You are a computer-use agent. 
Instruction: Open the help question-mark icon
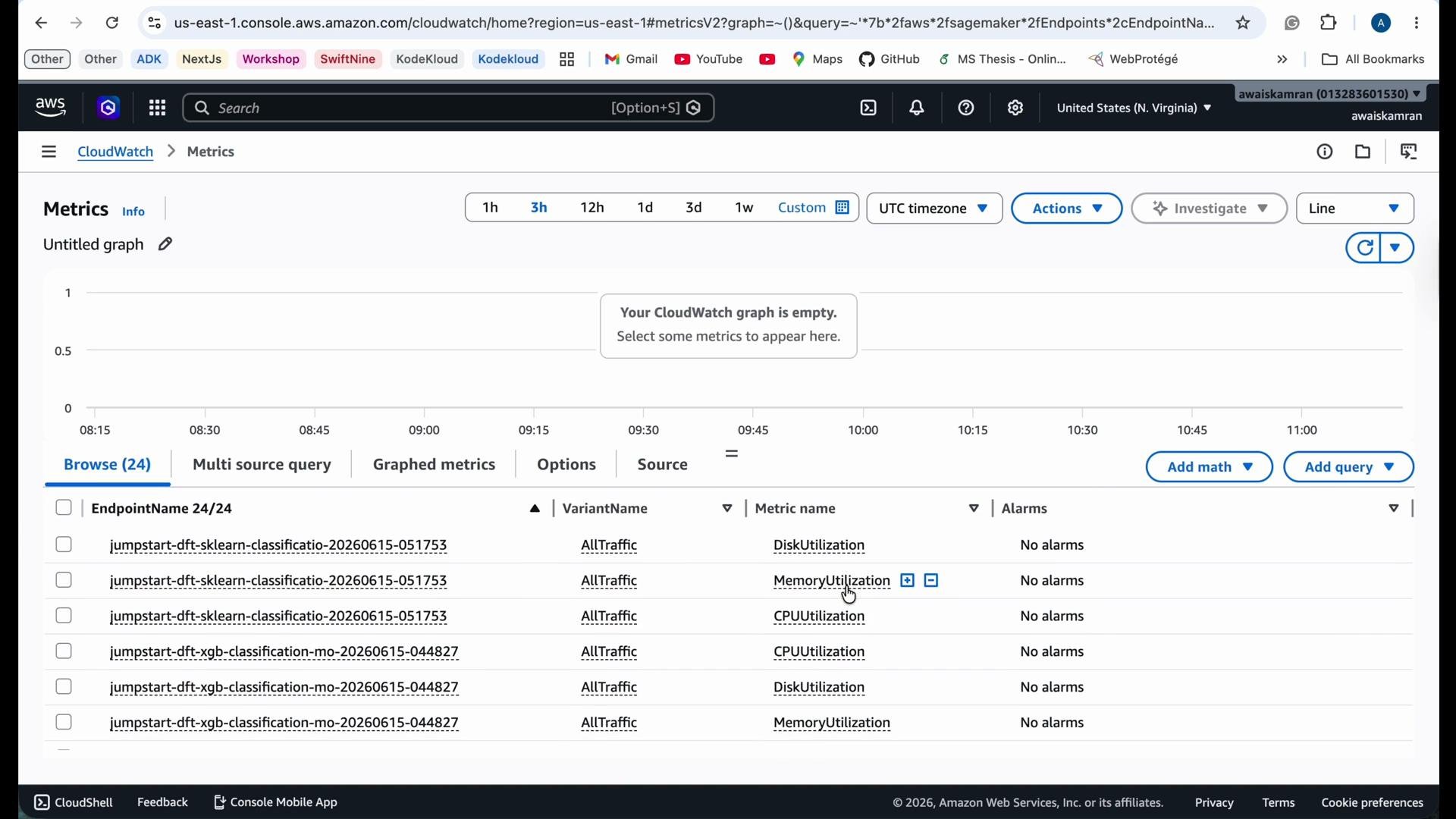966,108
